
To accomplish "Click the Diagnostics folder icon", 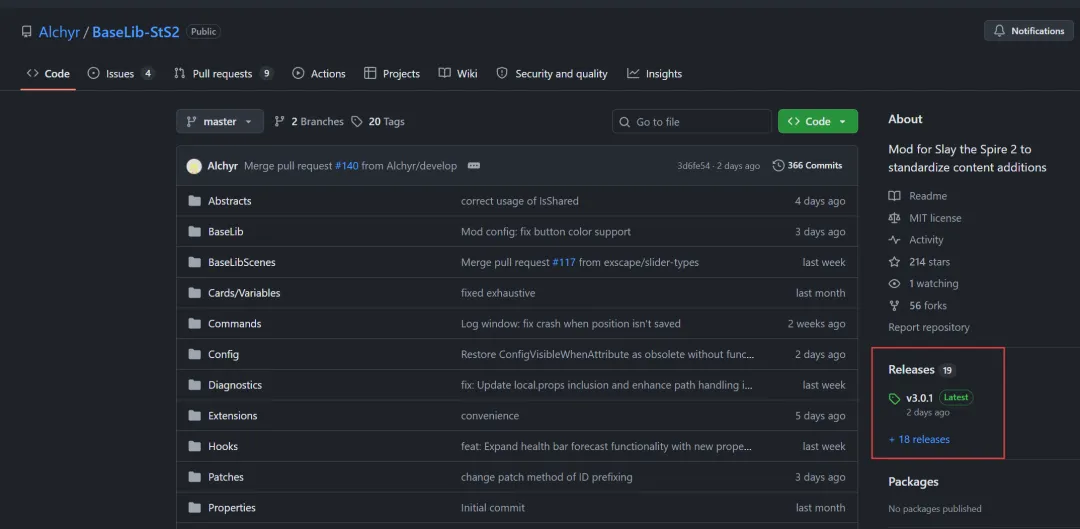I will click(194, 385).
